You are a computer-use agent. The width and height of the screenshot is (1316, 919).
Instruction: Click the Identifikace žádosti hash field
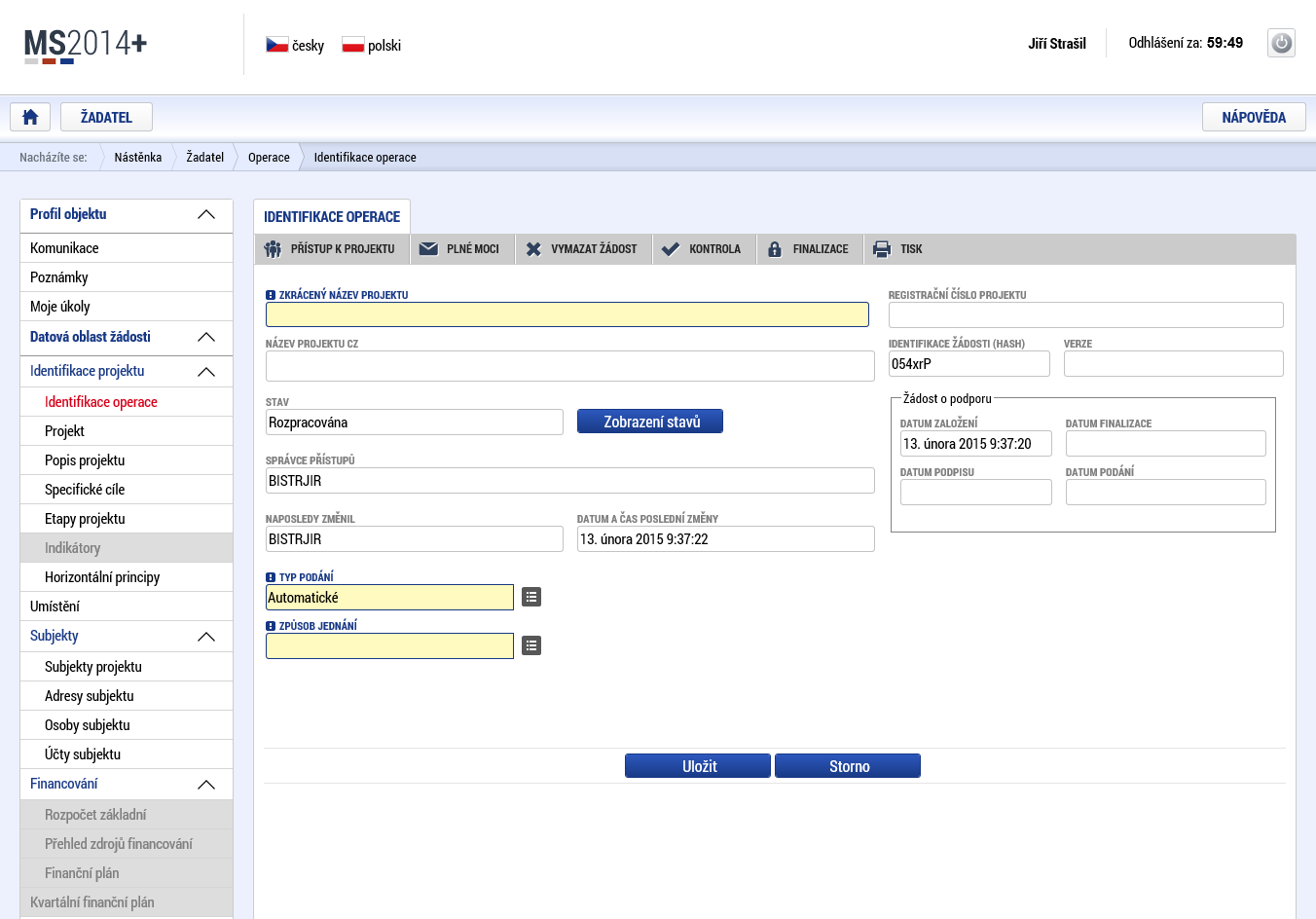point(969,363)
